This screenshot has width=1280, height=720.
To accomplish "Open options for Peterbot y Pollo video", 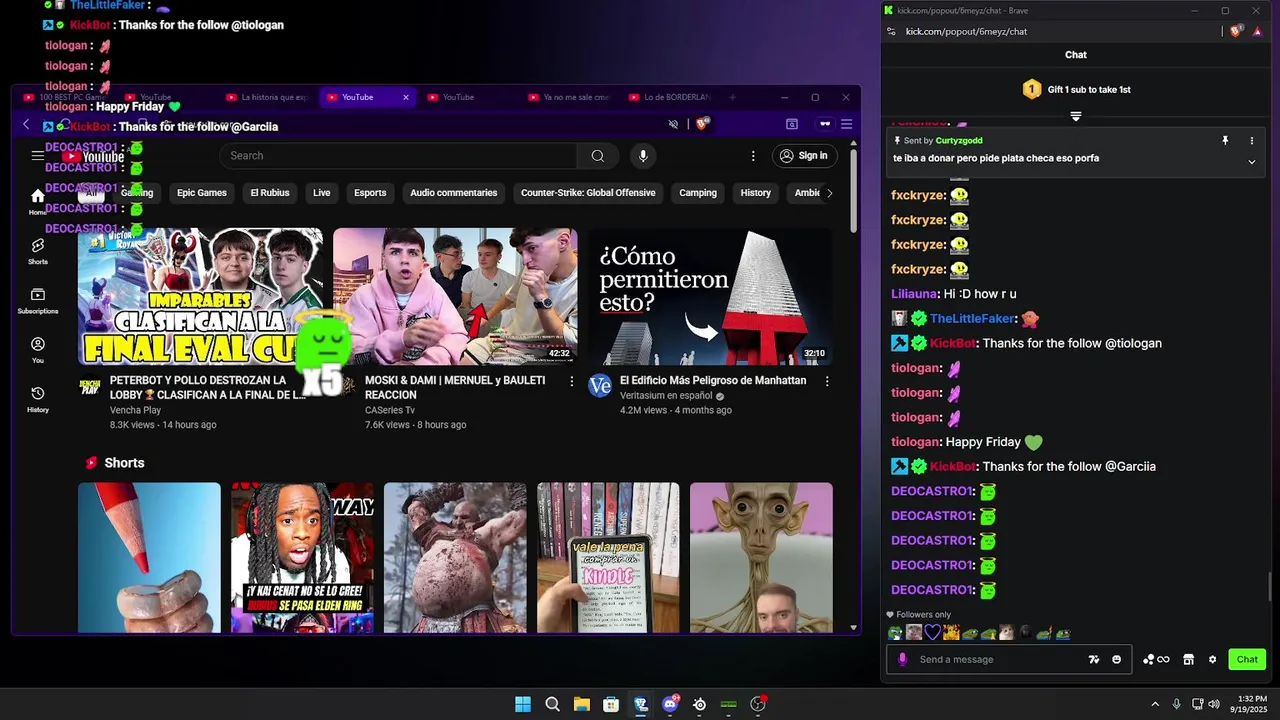I will pyautogui.click(x=317, y=381).
